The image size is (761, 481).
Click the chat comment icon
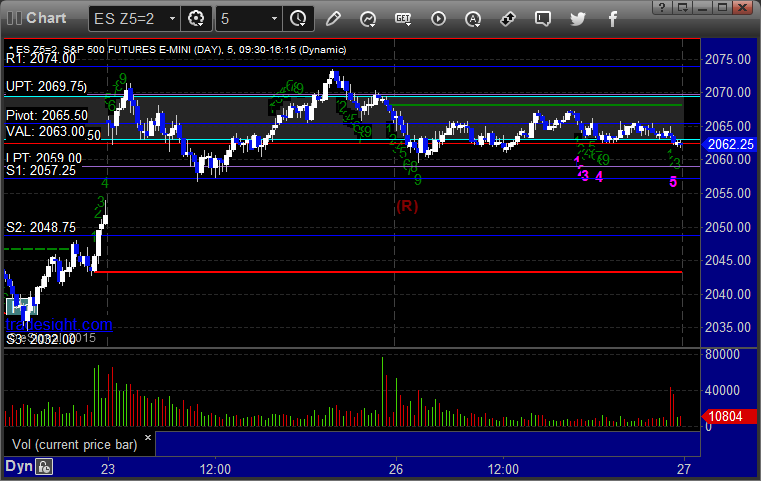pyautogui.click(x=543, y=19)
